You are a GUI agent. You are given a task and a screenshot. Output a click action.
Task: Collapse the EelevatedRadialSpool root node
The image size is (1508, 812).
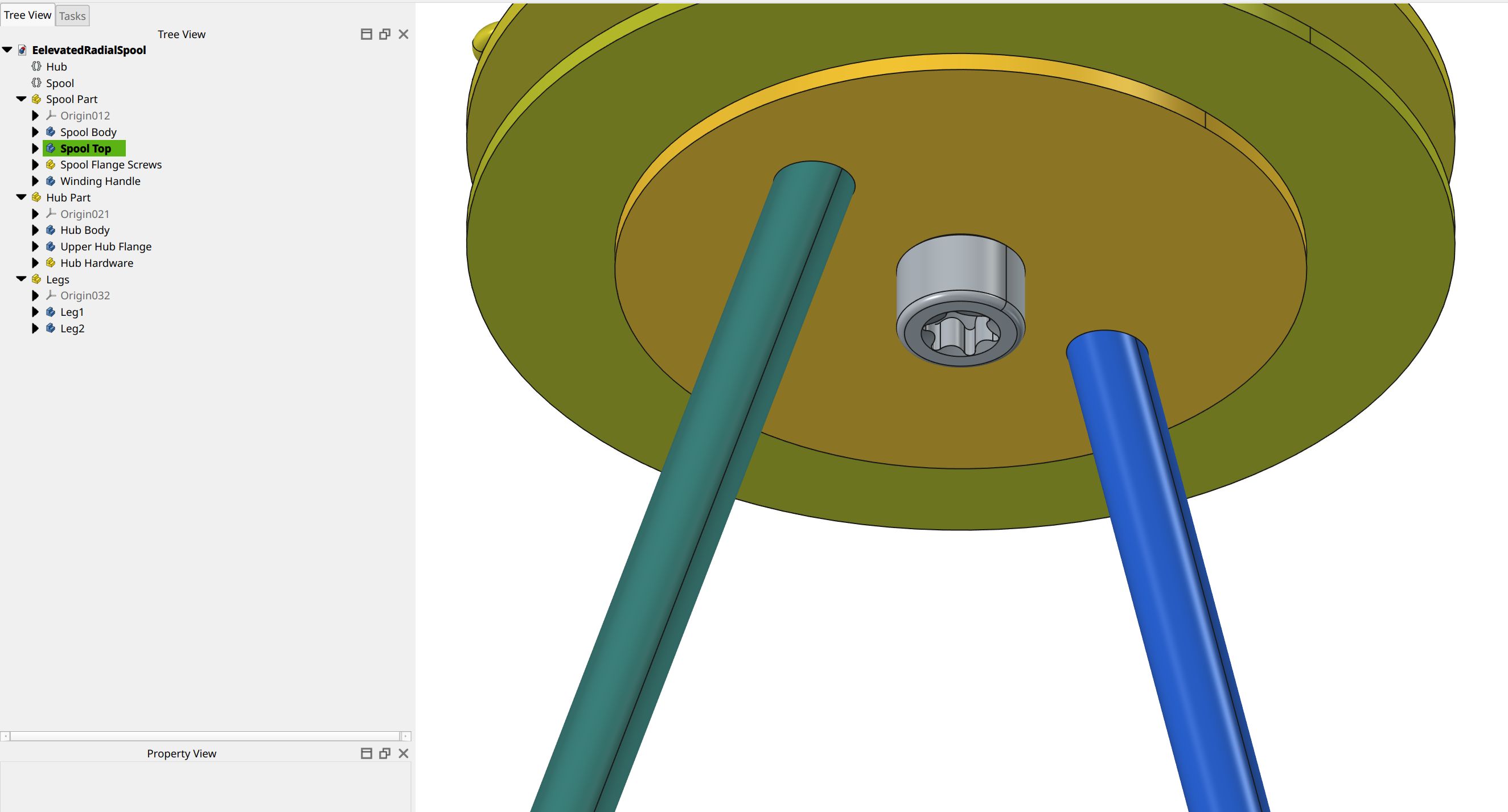pyautogui.click(x=7, y=50)
